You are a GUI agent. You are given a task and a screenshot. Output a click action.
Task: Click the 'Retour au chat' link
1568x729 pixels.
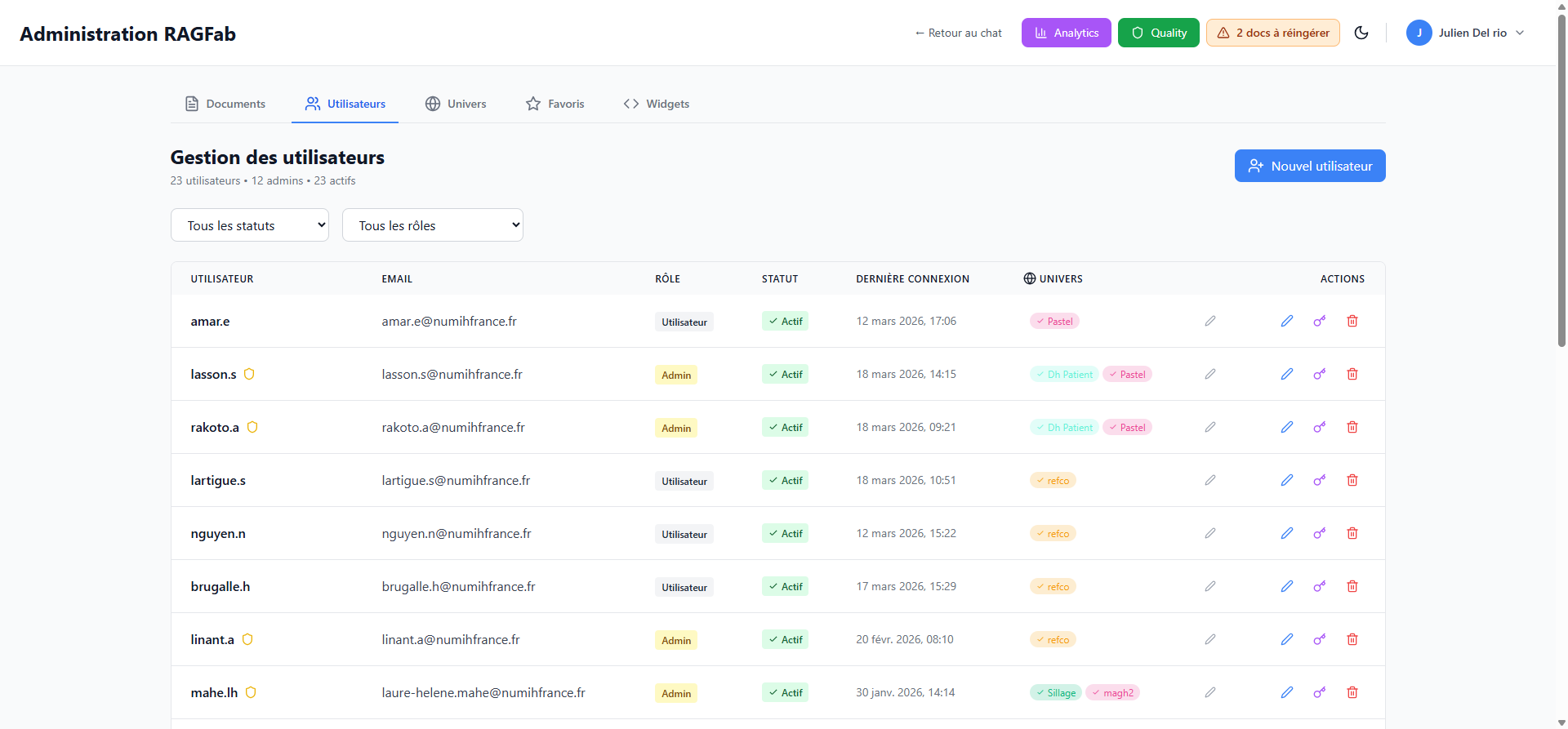[x=958, y=33]
